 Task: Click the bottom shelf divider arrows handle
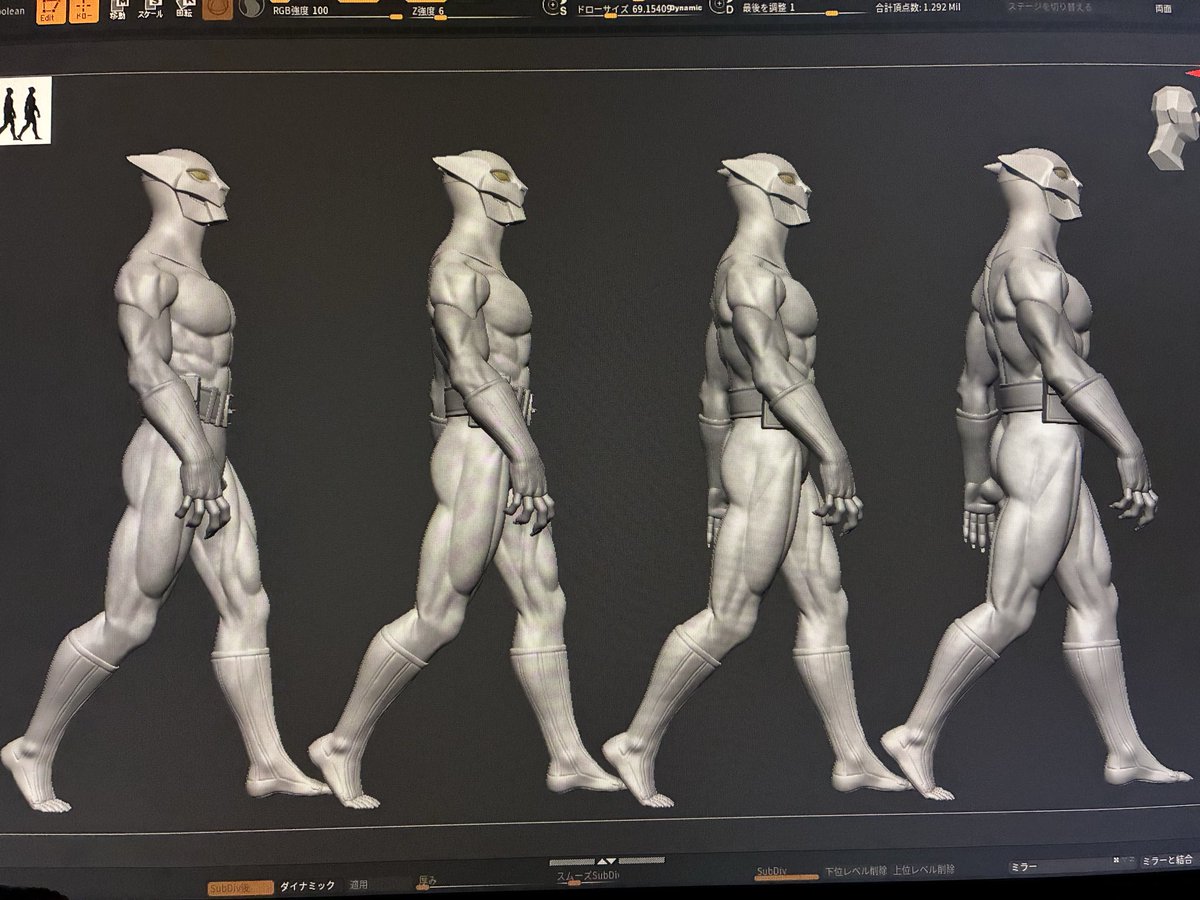click(608, 862)
